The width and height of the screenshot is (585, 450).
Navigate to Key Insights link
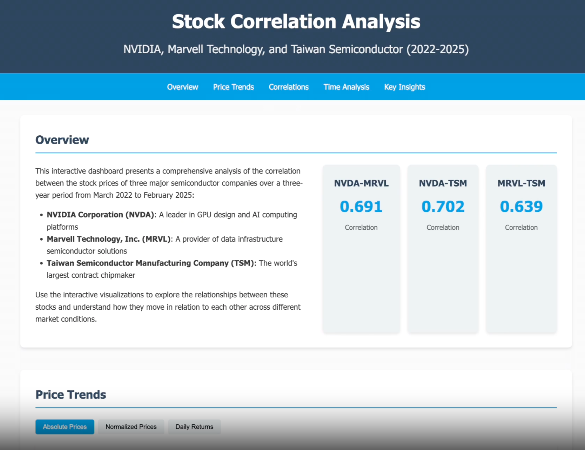tap(405, 87)
